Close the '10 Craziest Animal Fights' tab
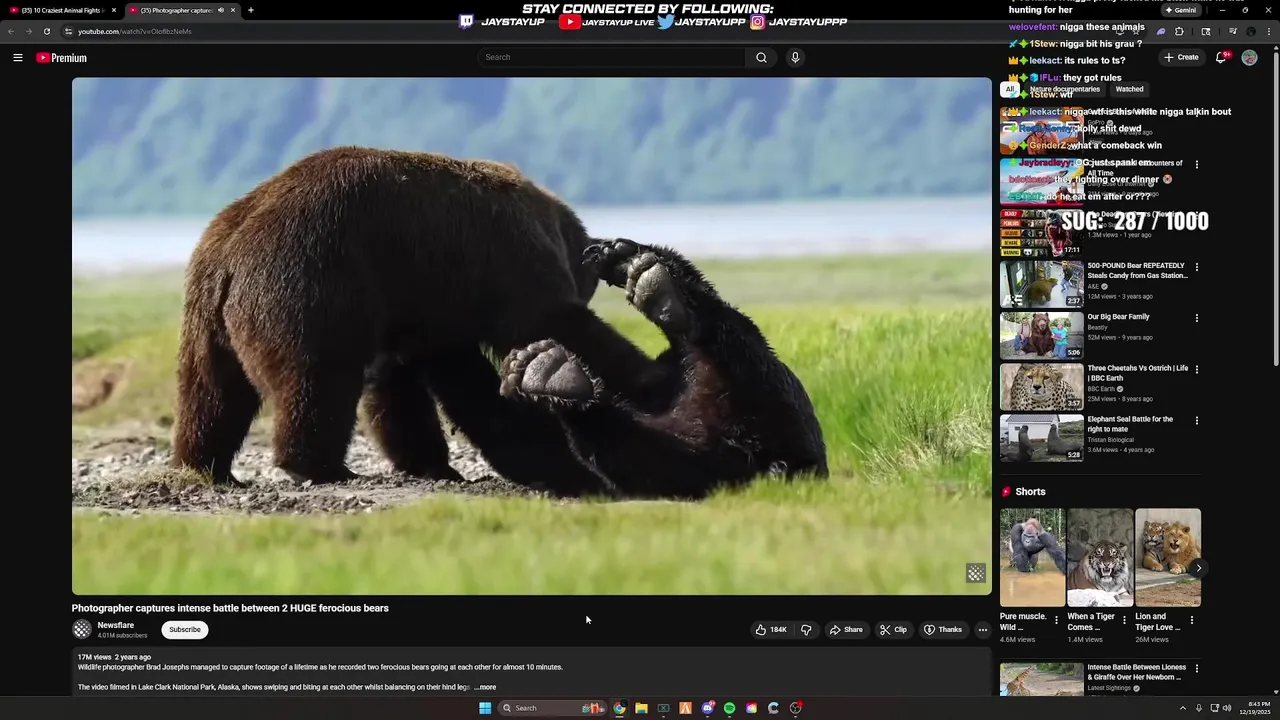 [x=114, y=10]
